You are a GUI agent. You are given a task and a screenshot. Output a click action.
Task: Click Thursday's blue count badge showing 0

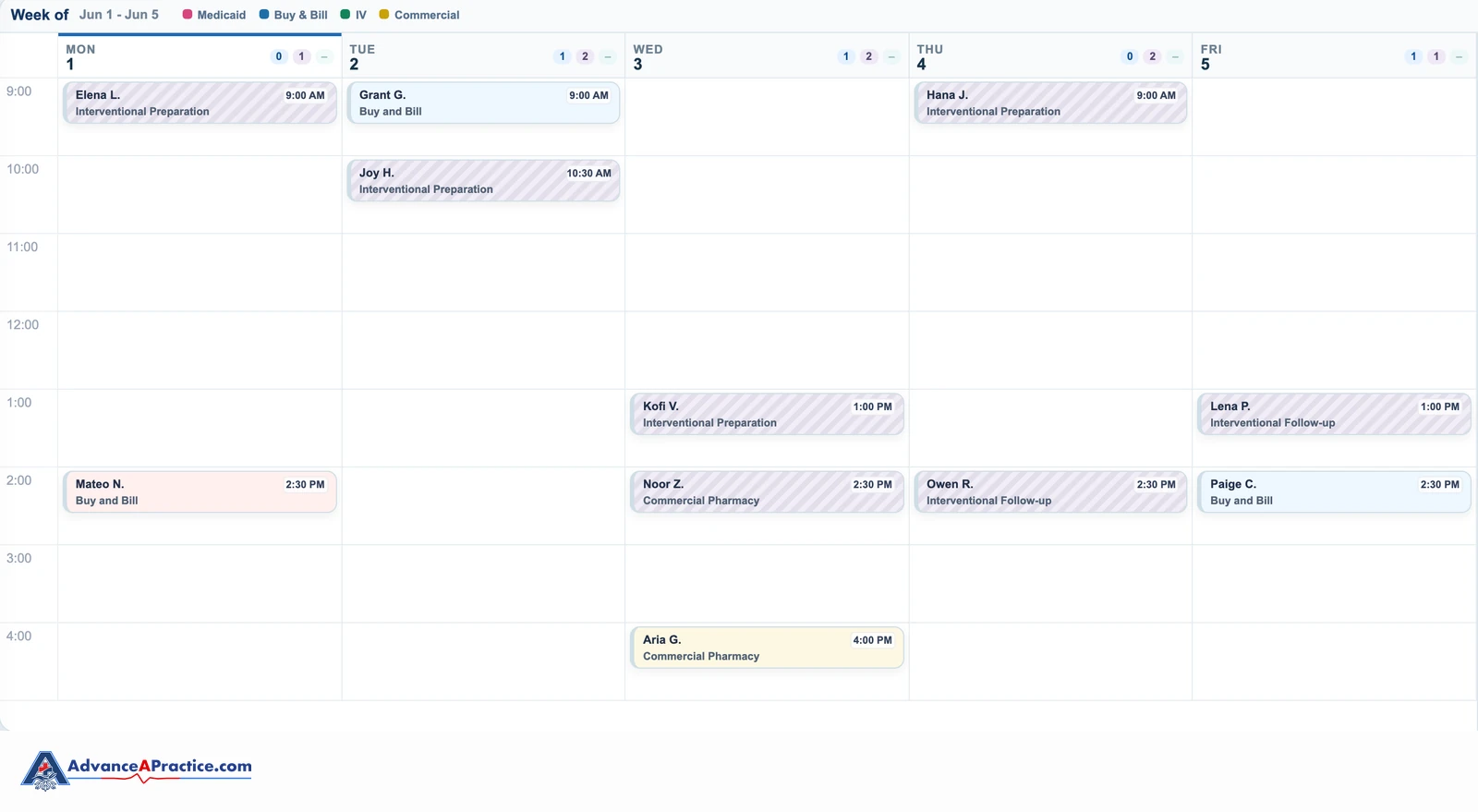point(1130,56)
